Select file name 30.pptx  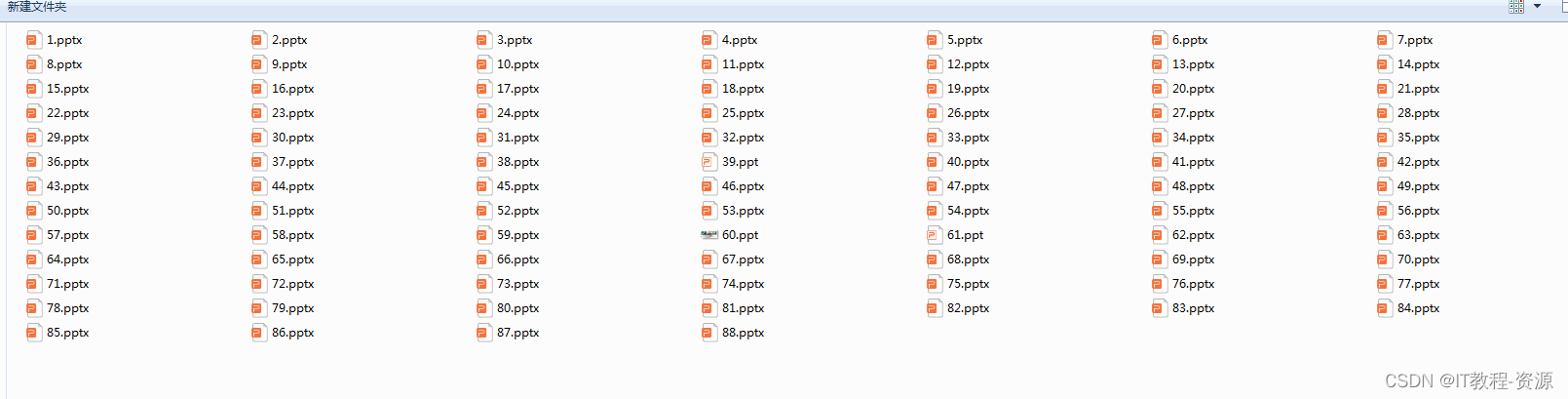click(293, 138)
